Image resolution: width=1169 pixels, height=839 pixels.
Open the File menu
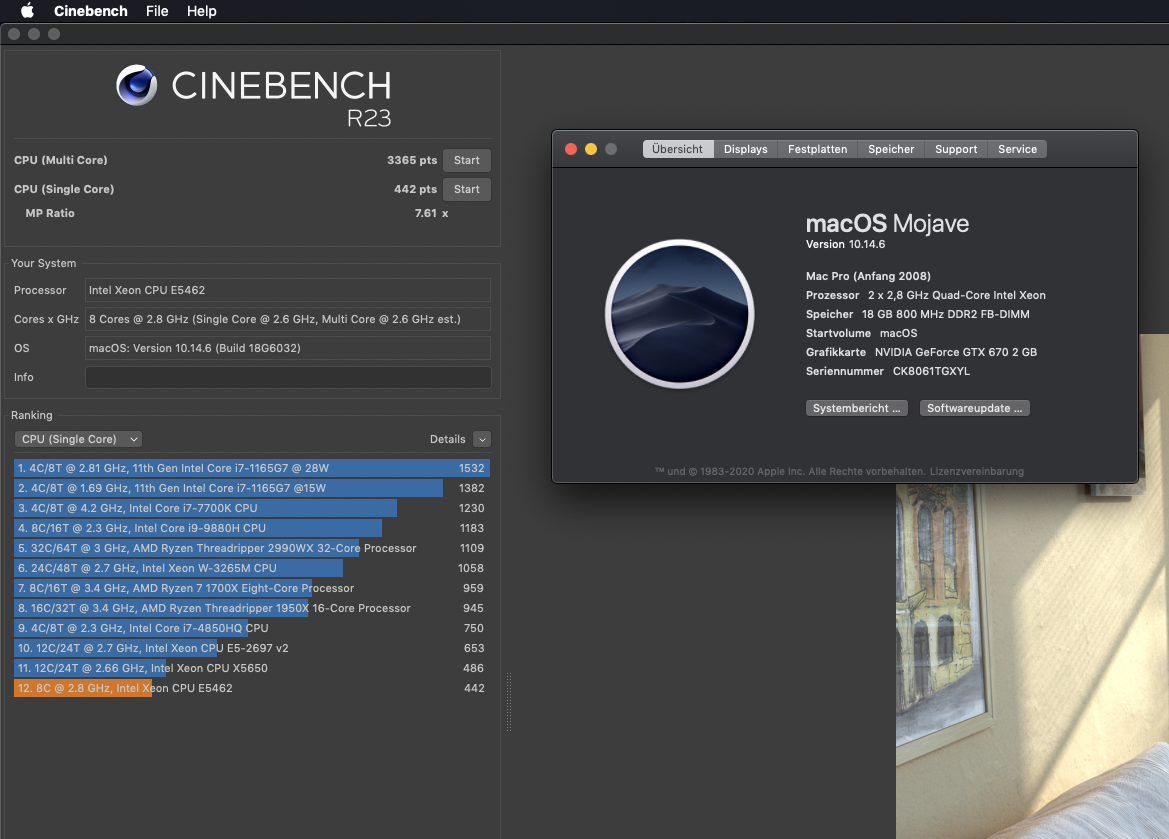click(157, 11)
